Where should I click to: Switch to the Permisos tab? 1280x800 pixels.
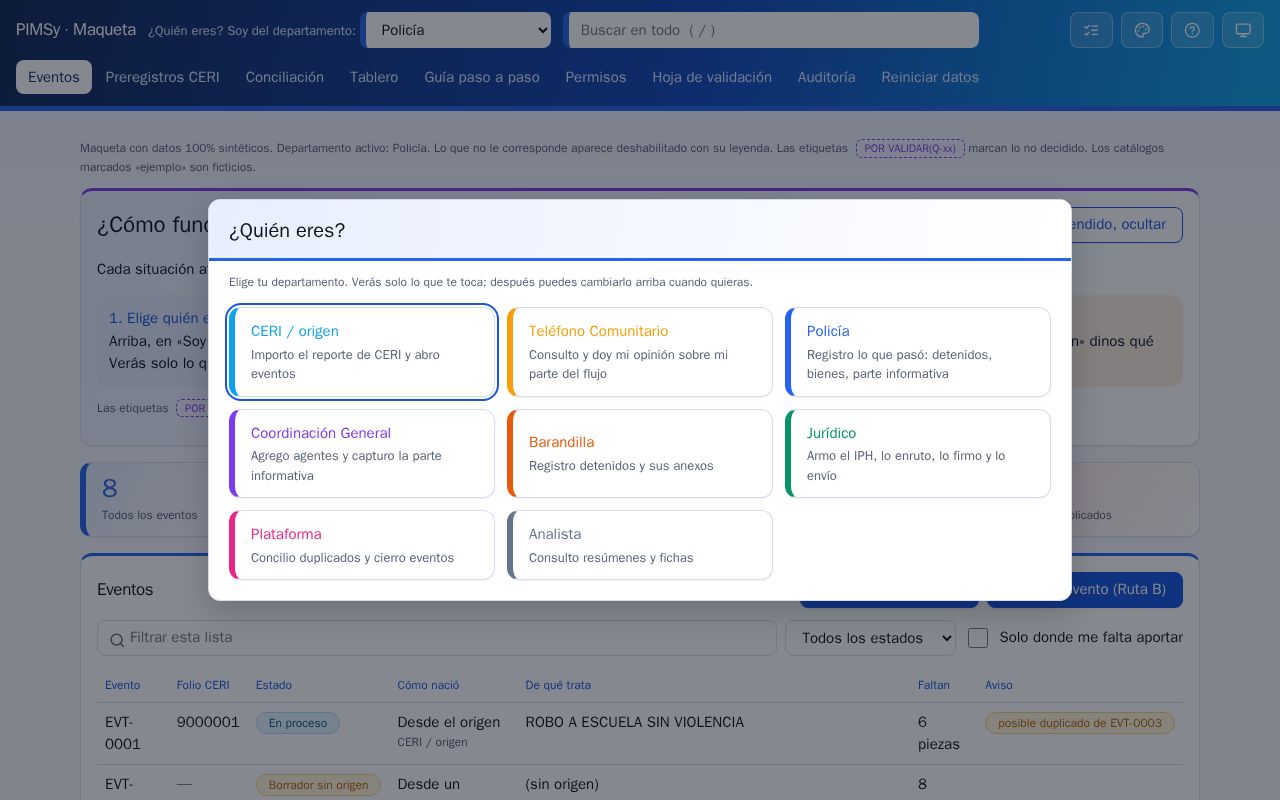(596, 77)
